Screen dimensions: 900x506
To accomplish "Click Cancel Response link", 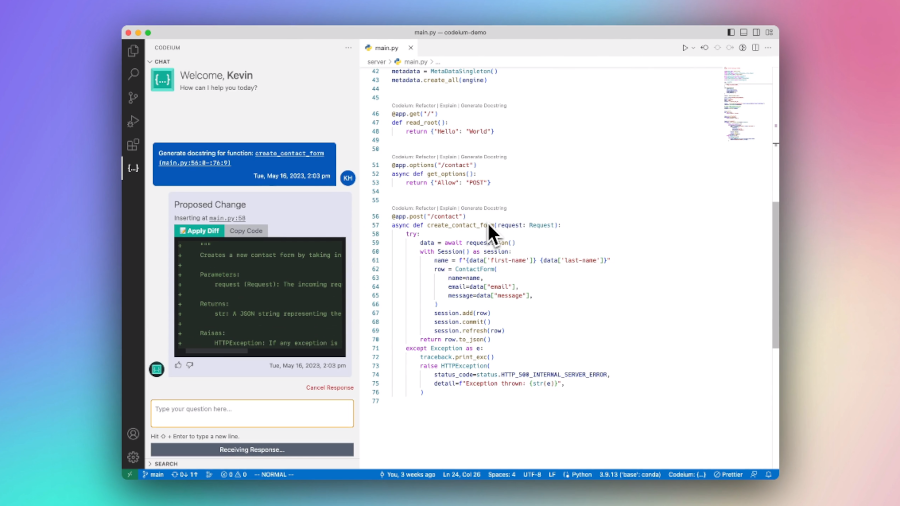I will (329, 388).
